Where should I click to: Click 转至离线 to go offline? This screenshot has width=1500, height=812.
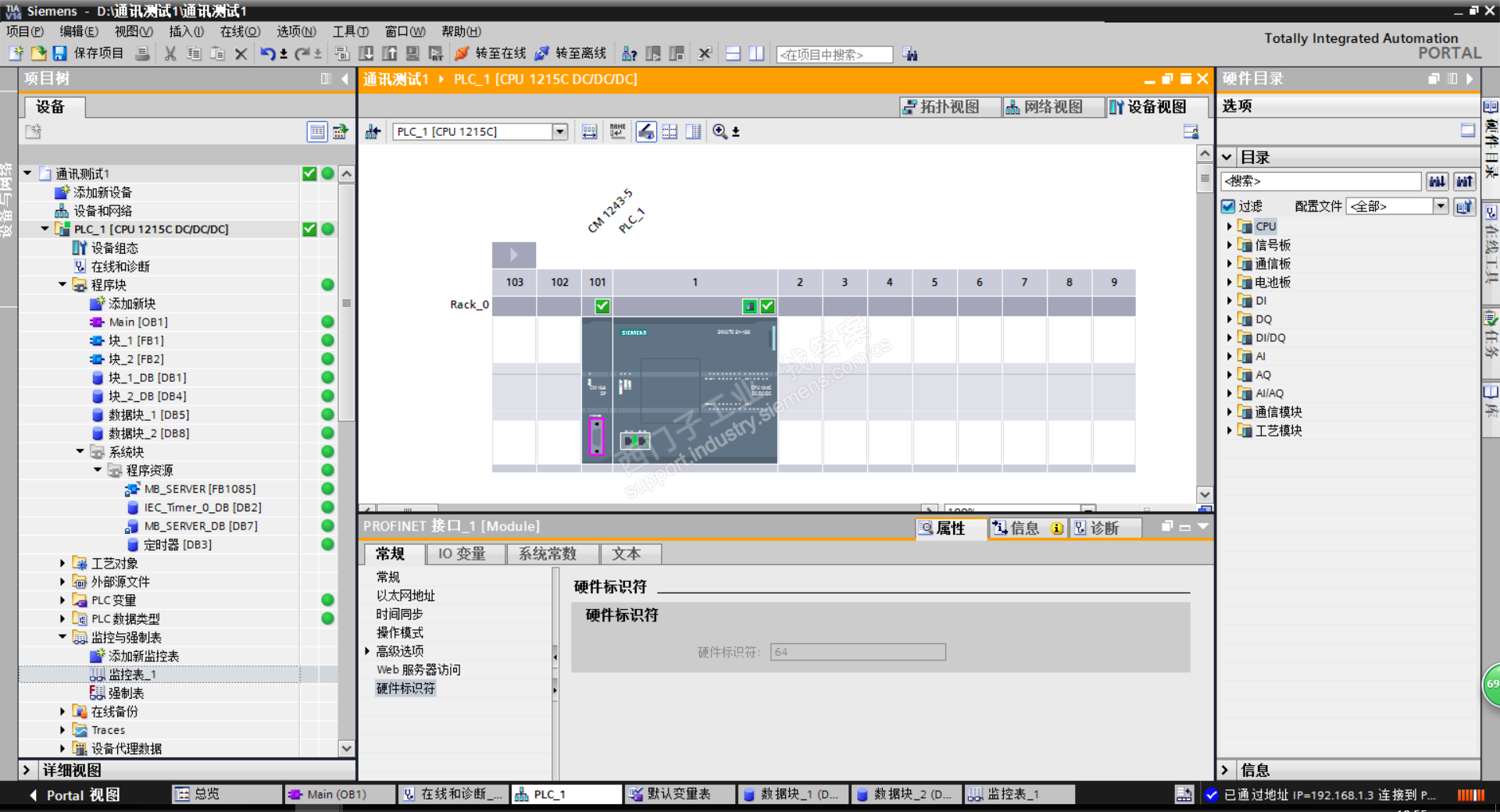pyautogui.click(x=572, y=53)
